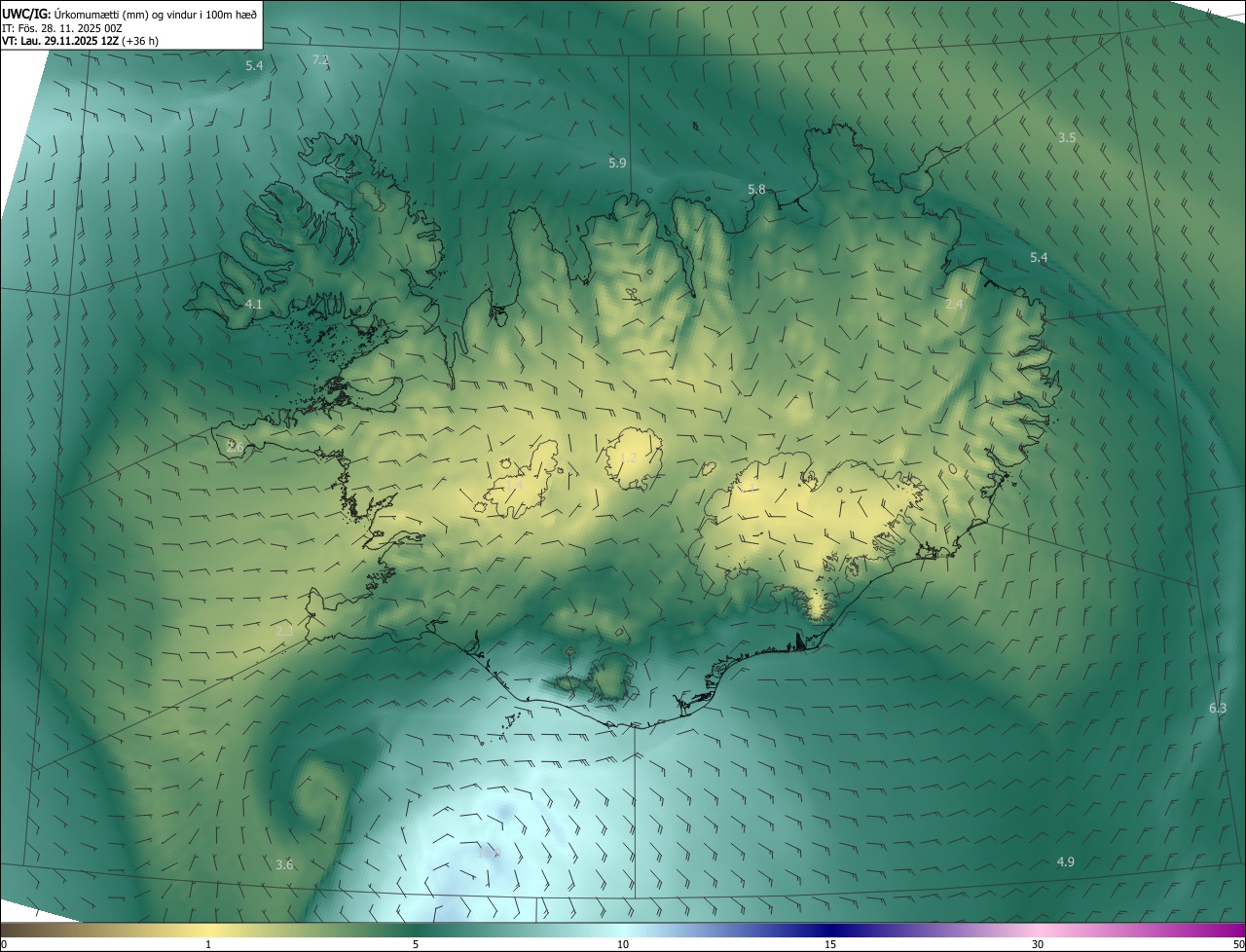This screenshot has height=952, width=1246.
Task: Click the 3.5 value on the map
Action: [x=1067, y=137]
